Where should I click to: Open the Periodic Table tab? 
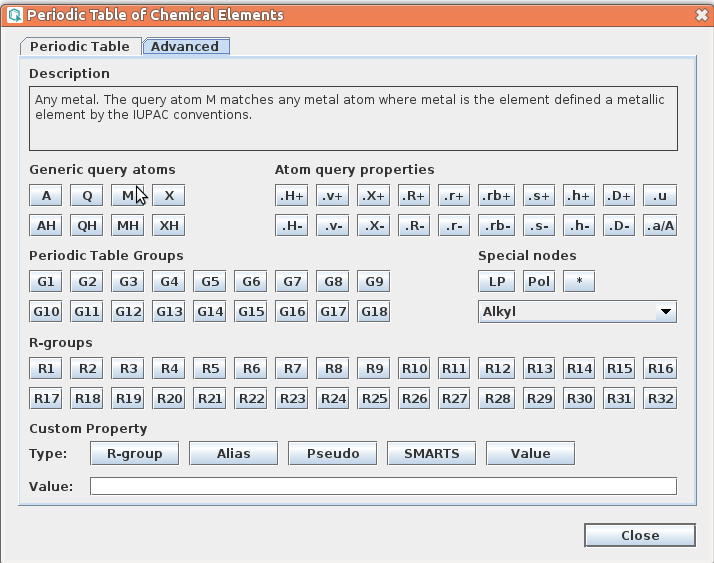pos(80,46)
